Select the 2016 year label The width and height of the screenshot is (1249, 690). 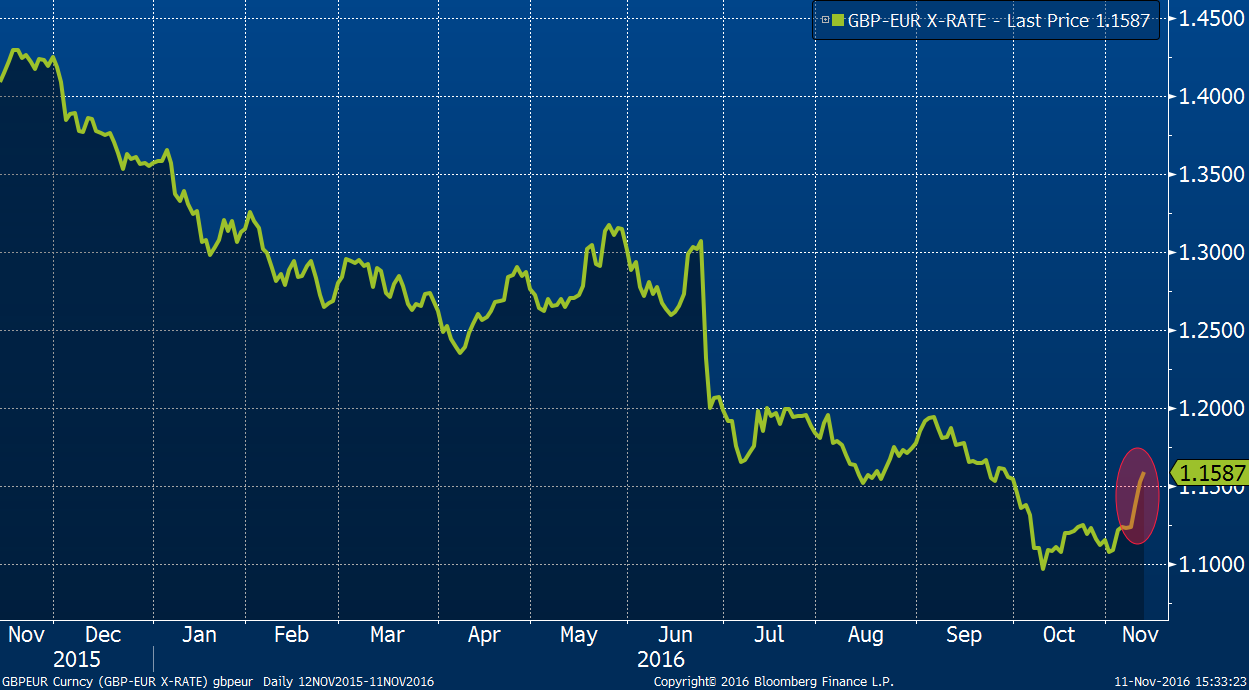(x=660, y=660)
